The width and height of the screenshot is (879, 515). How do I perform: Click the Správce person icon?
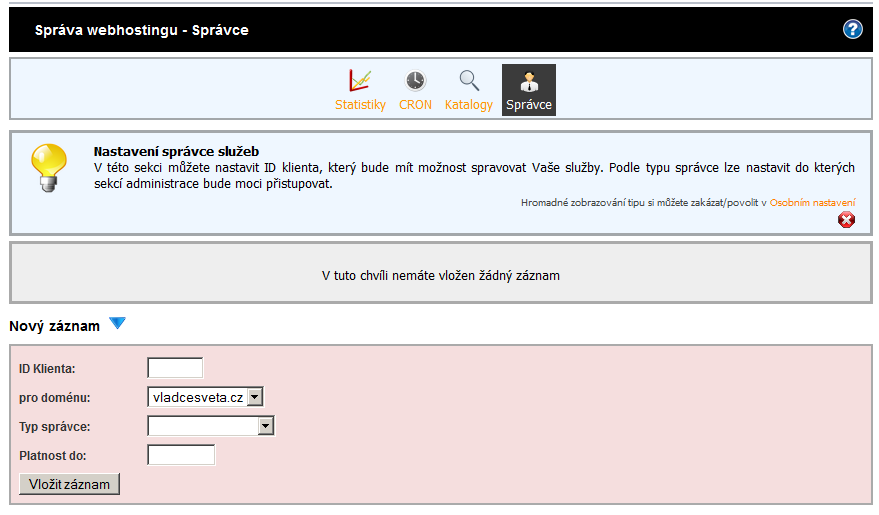pos(529,81)
